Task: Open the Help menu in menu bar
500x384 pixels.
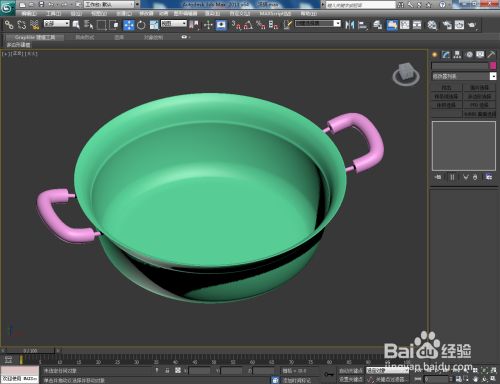Action: pyautogui.click(x=308, y=14)
